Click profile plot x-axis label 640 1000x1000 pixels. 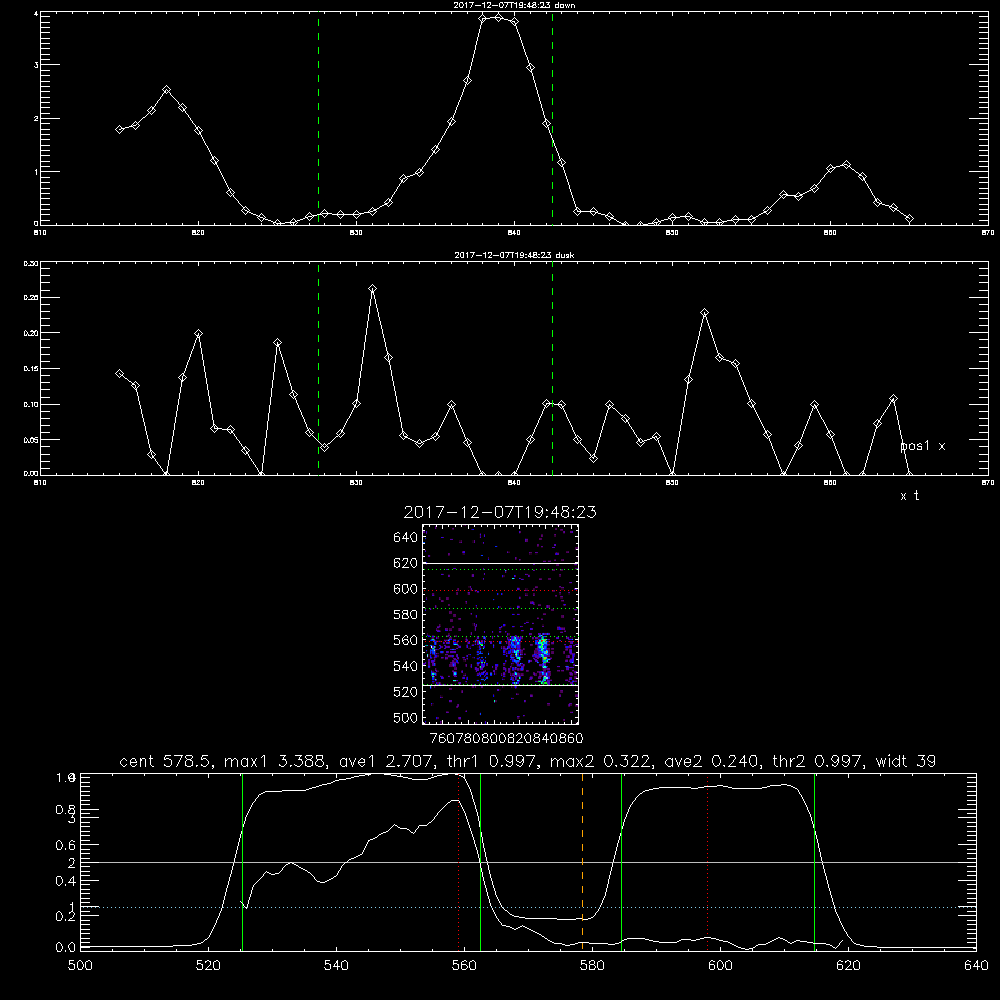point(976,965)
